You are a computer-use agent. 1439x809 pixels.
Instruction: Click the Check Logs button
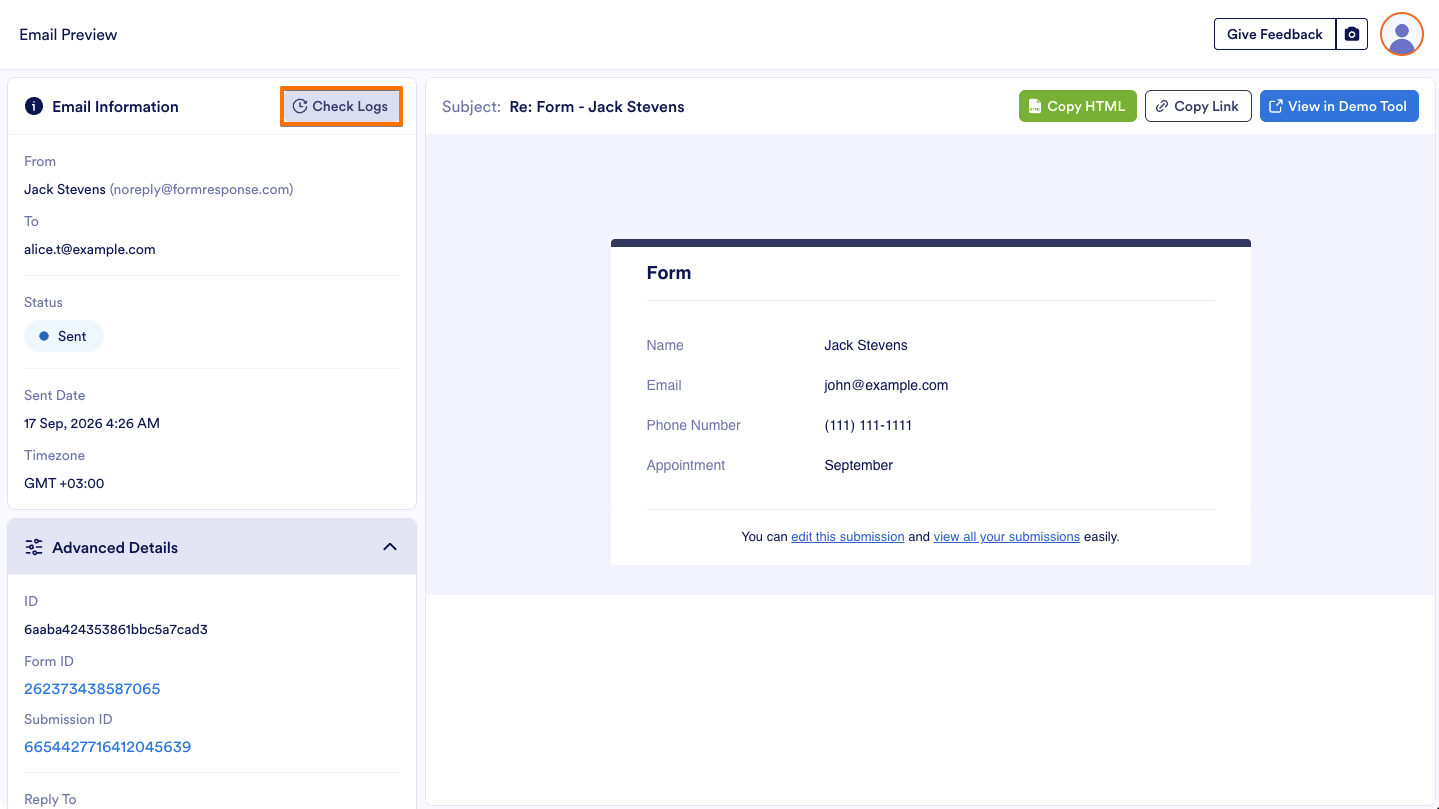tap(341, 106)
